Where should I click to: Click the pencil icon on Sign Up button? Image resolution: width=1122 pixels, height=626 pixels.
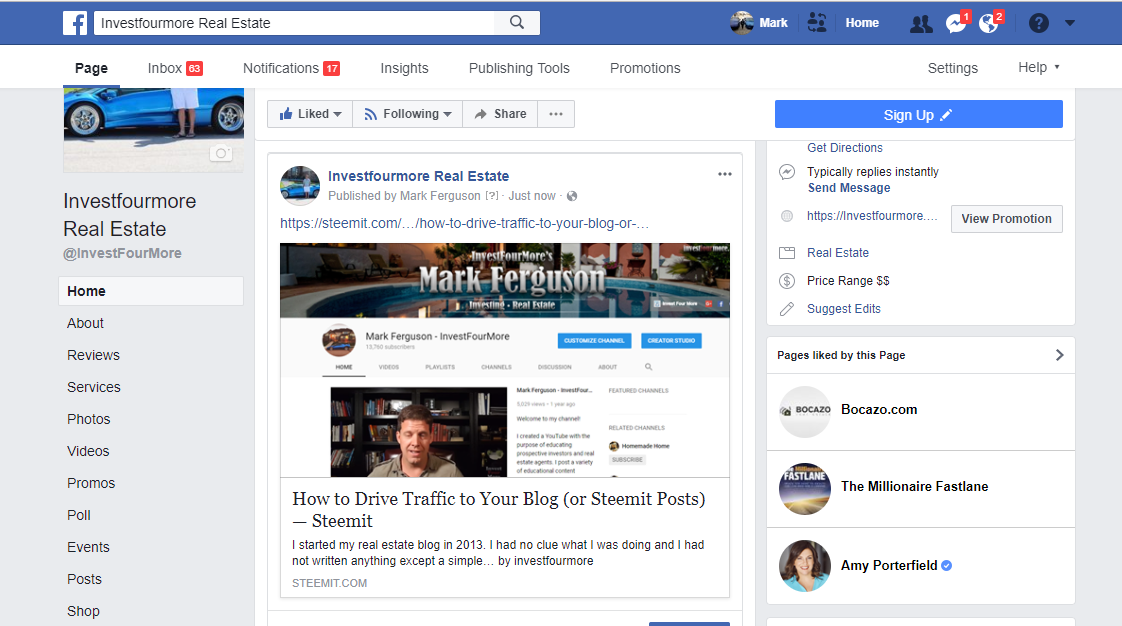tap(946, 114)
